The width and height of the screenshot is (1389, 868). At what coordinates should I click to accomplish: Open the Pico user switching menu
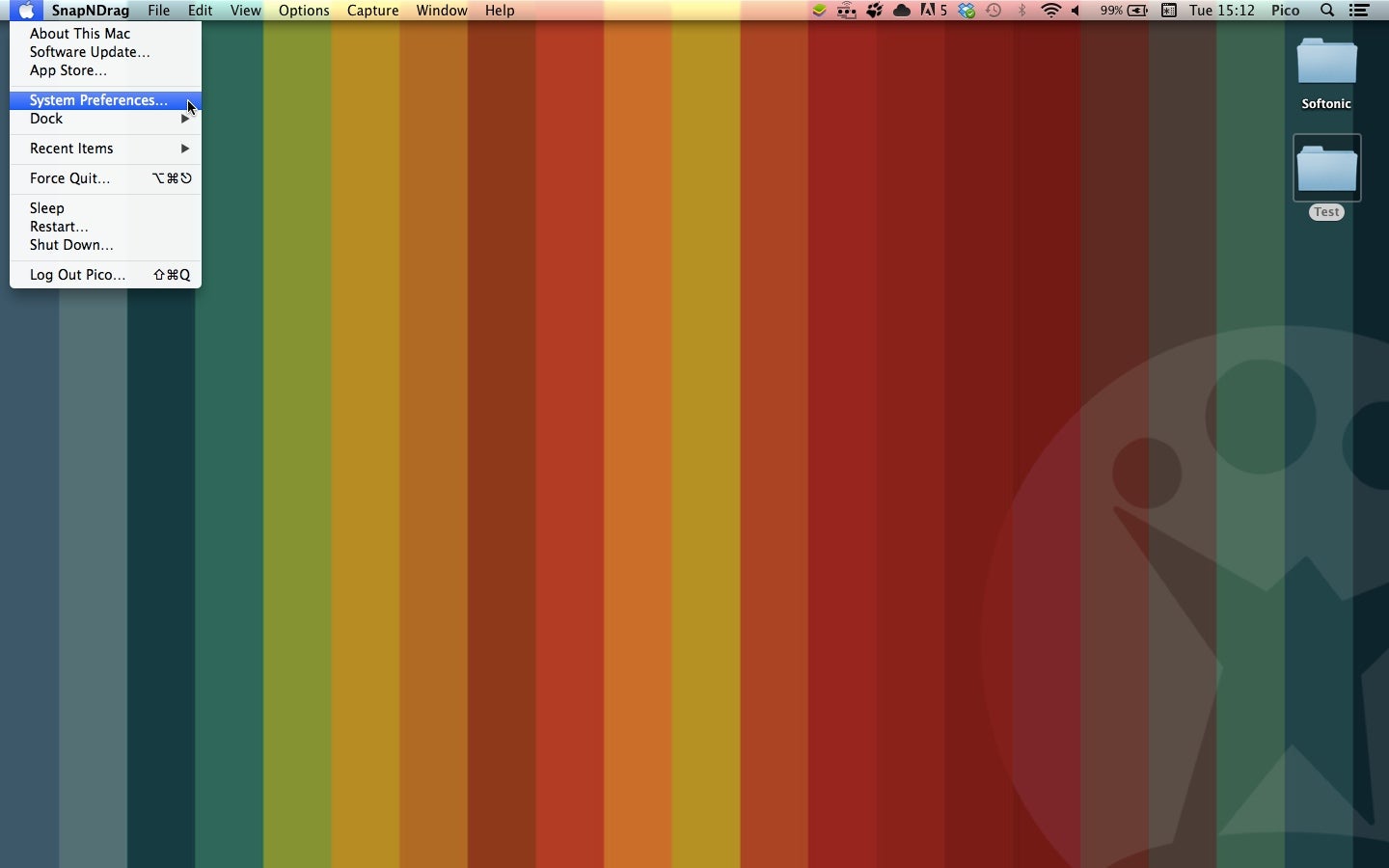tap(1286, 11)
